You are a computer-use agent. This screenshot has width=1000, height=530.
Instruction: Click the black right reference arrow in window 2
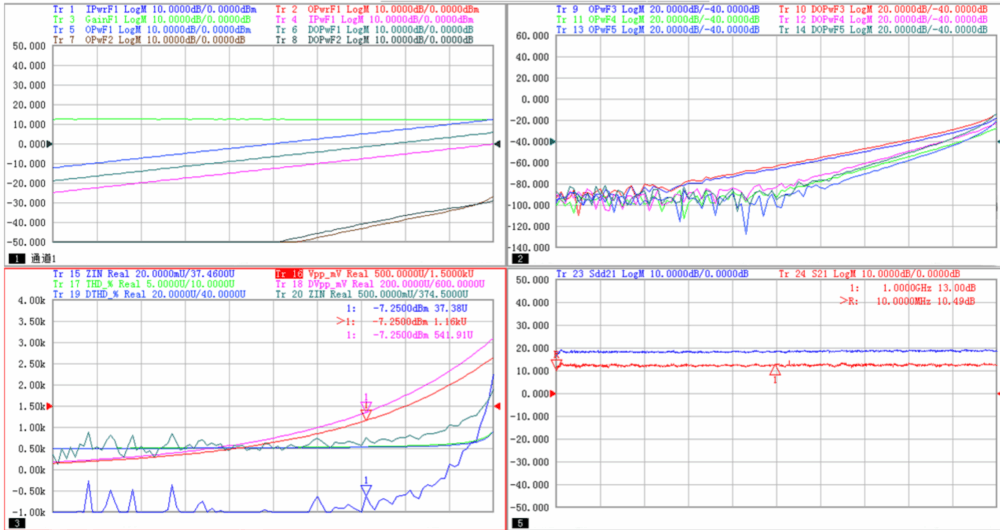(993, 141)
